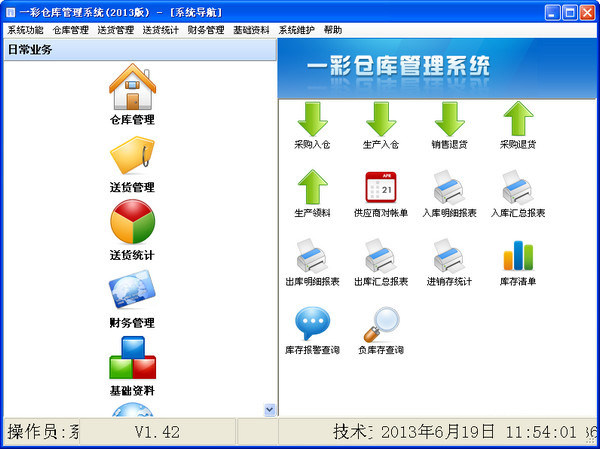
Task: Open 库存清单 bar chart icon
Action: 518,255
